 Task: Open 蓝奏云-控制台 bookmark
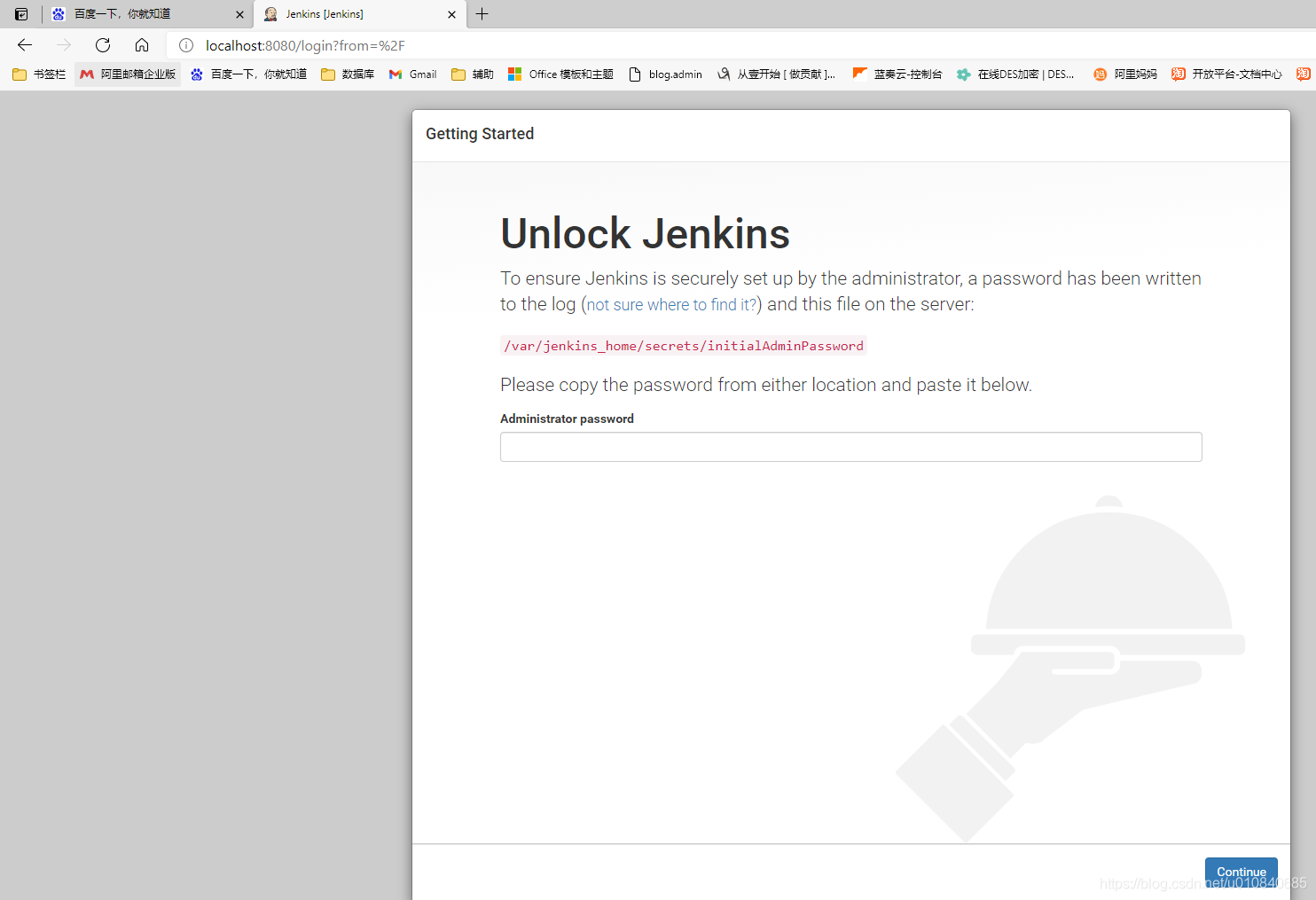point(897,74)
